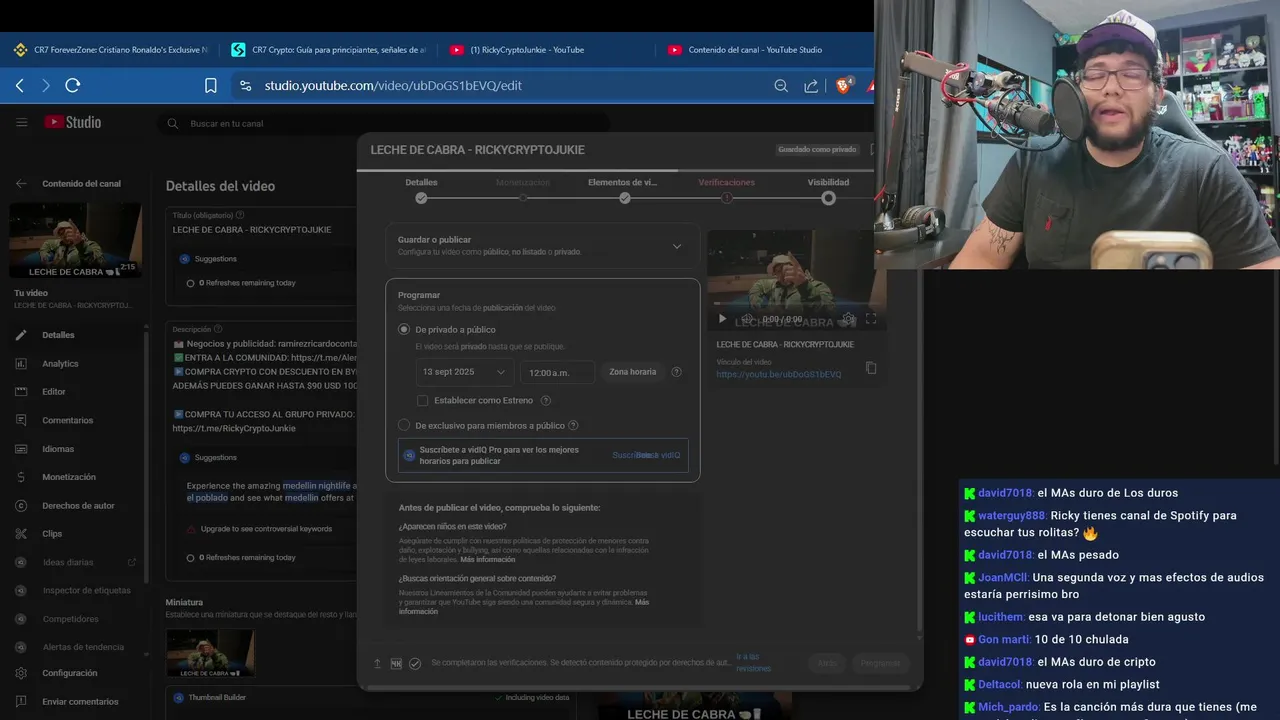This screenshot has height=720, width=1280.
Task: Click the bookmark icon in the address bar
Action: 211,86
